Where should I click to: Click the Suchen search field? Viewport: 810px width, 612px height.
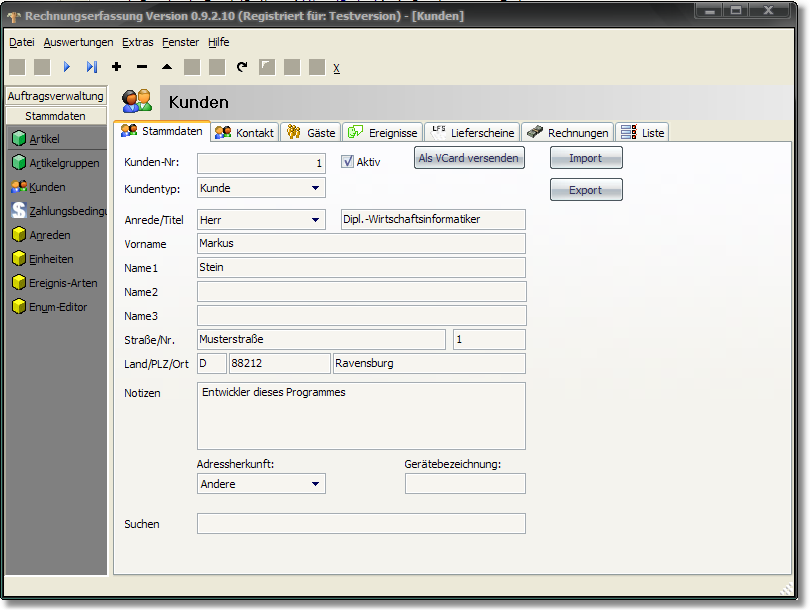(362, 524)
